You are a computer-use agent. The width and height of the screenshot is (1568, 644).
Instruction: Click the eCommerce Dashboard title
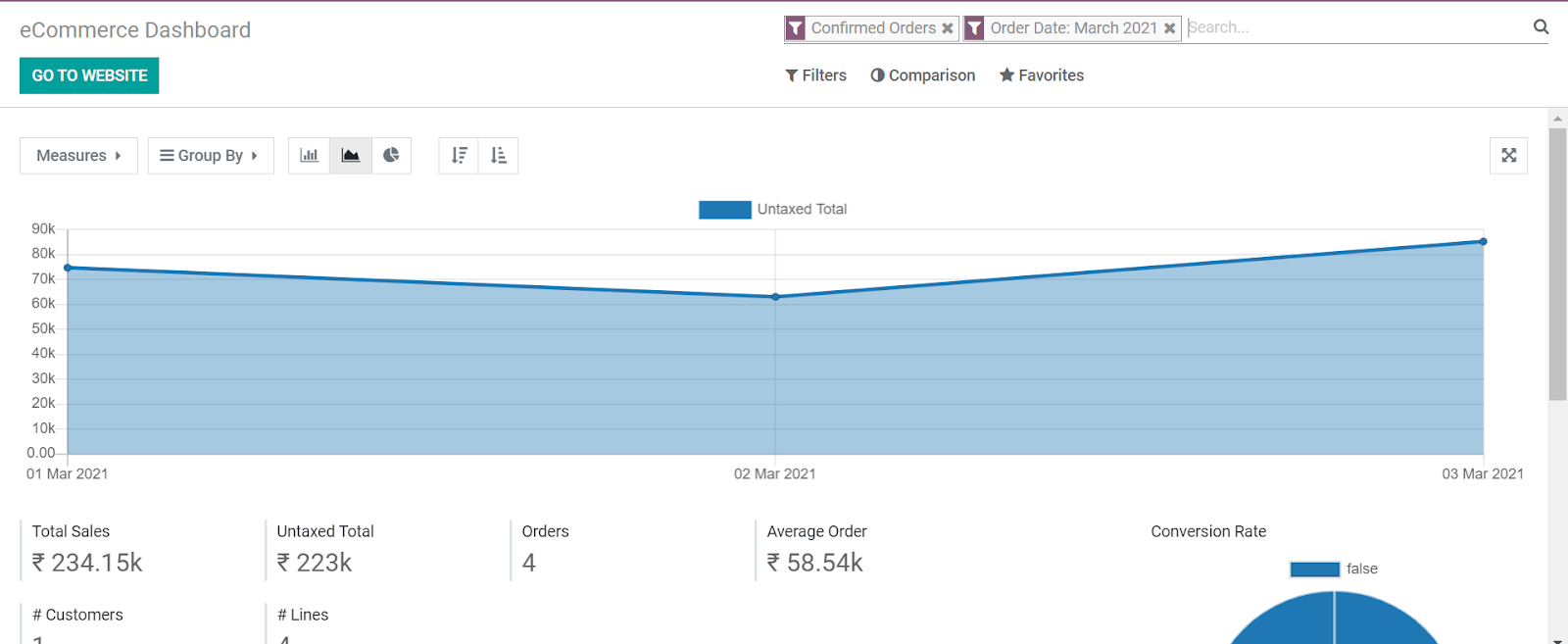[135, 30]
